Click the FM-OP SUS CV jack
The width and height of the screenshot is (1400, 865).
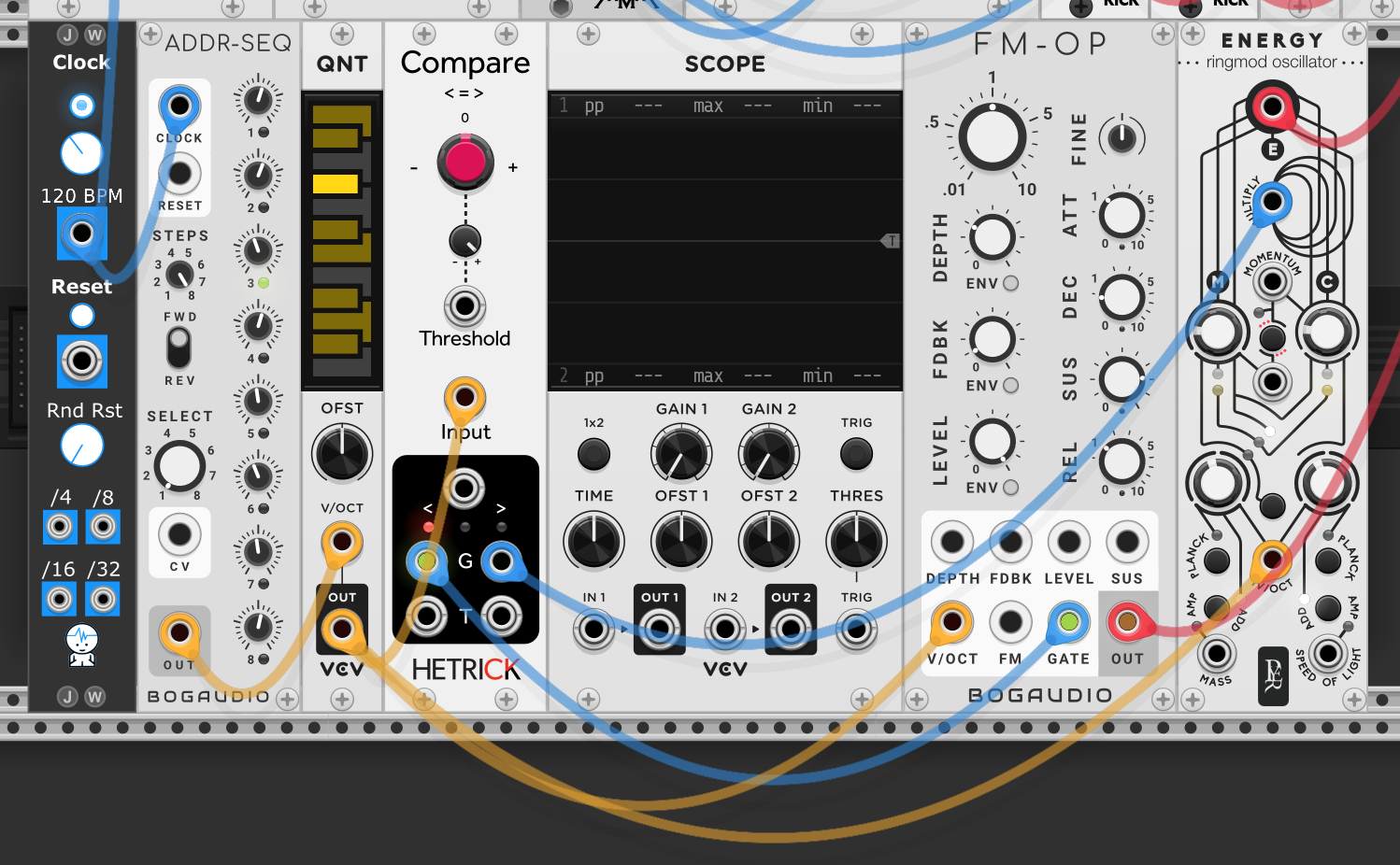[x=1127, y=542]
